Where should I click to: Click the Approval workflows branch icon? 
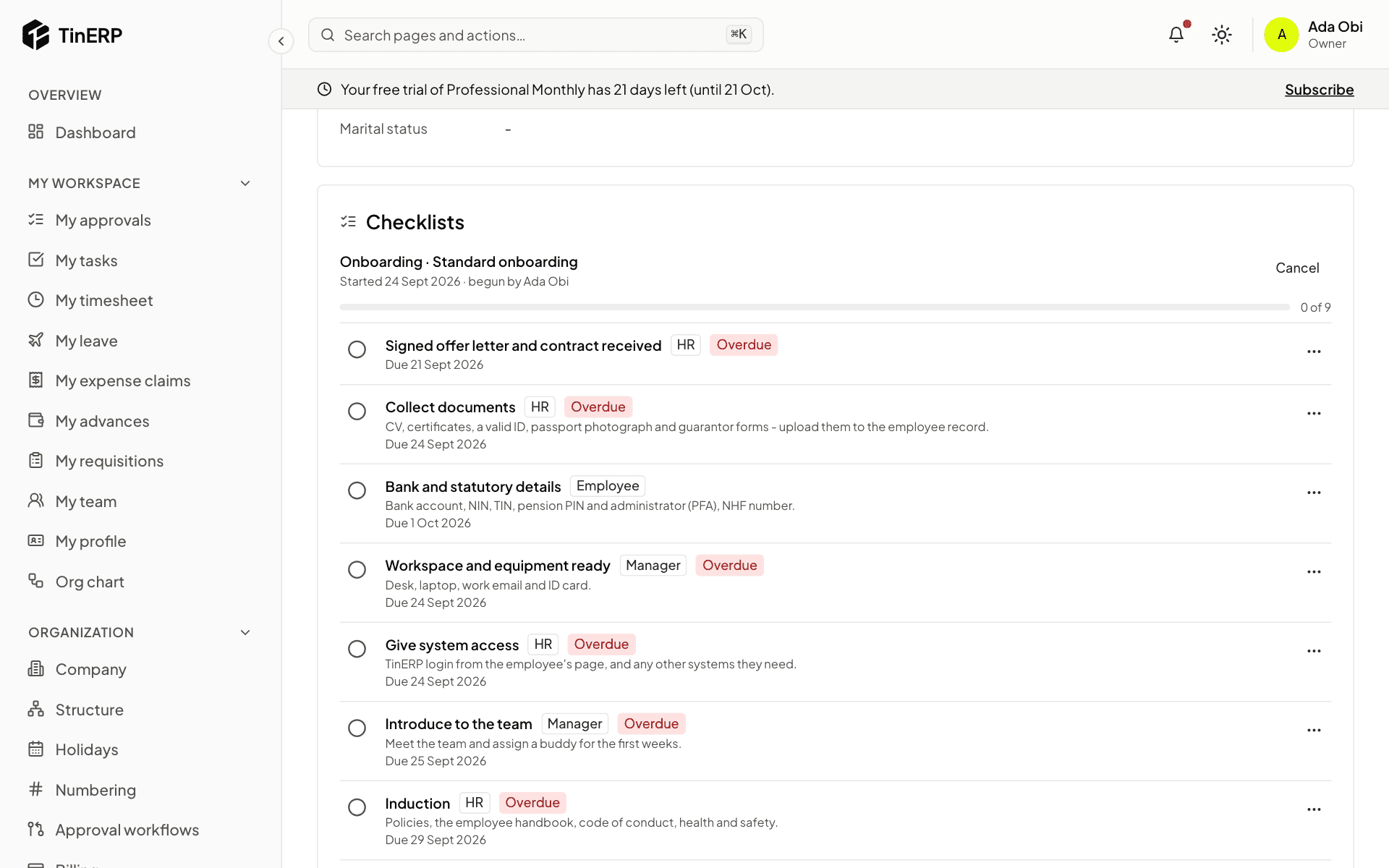[x=35, y=829]
